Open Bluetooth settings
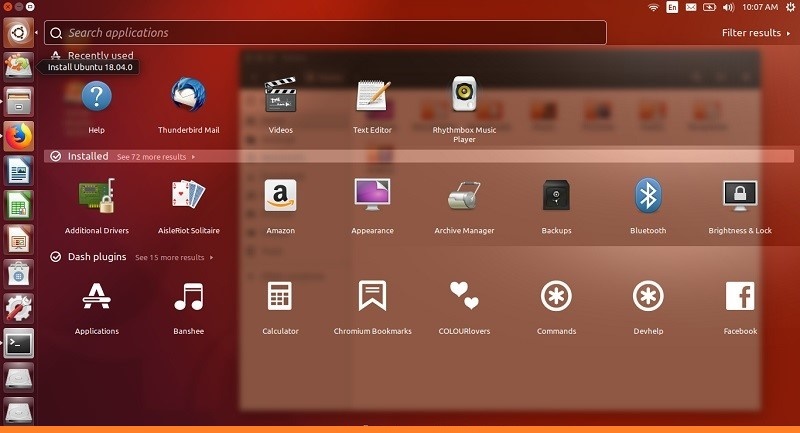The height and width of the screenshot is (433, 800). 648,195
